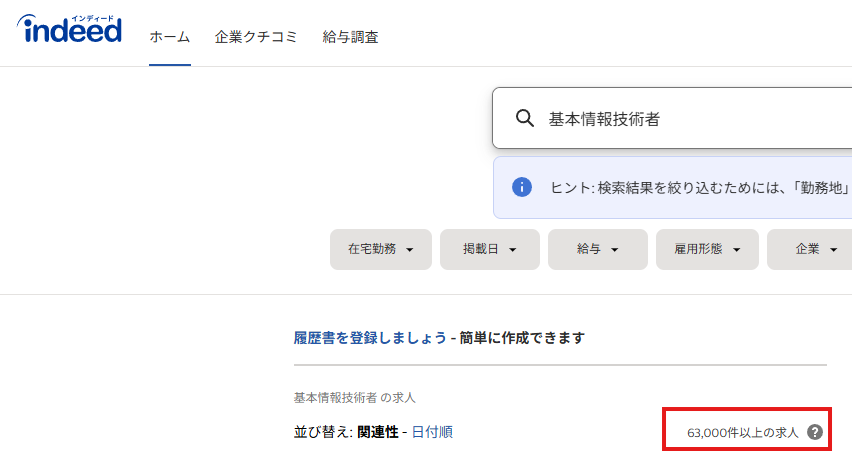
Task: Click the 63,000件以上の求人 count text
Action: [x=743, y=433]
